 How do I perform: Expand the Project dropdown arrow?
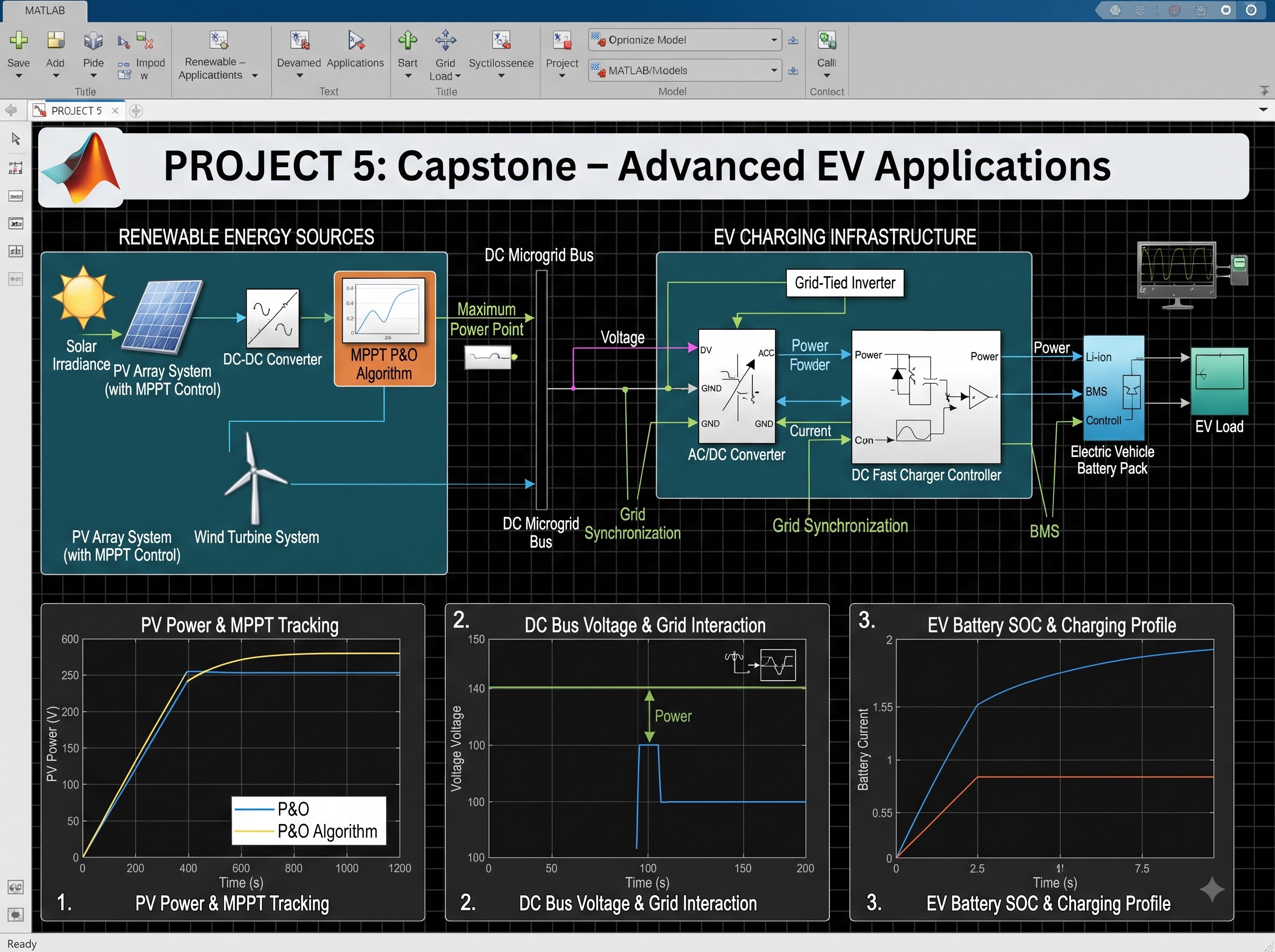pos(562,76)
